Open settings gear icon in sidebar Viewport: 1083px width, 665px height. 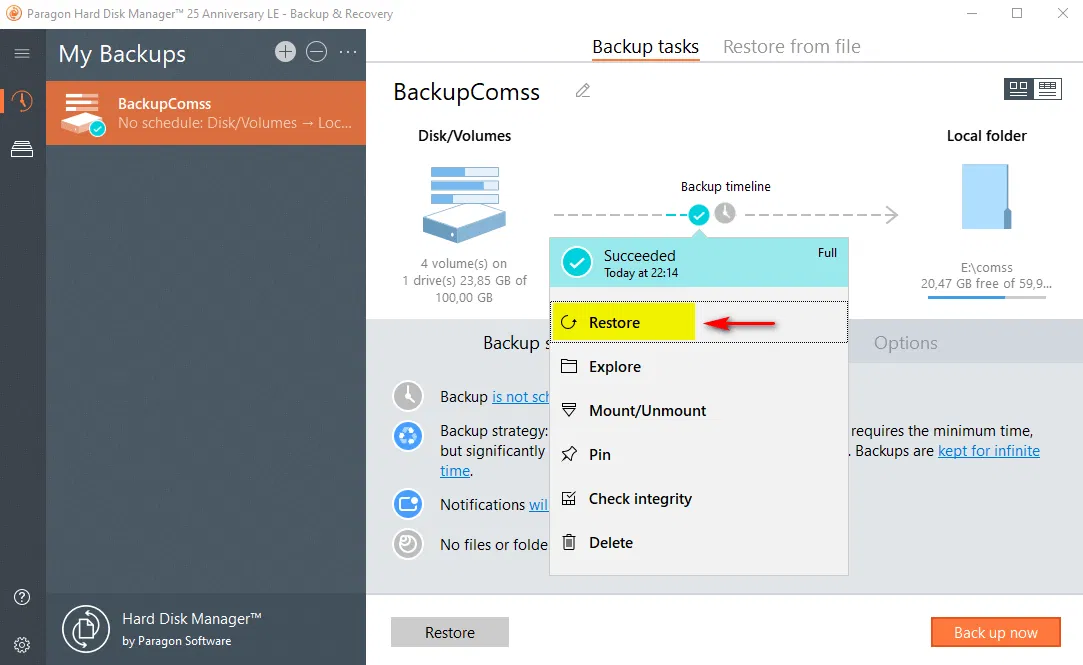pyautogui.click(x=22, y=645)
